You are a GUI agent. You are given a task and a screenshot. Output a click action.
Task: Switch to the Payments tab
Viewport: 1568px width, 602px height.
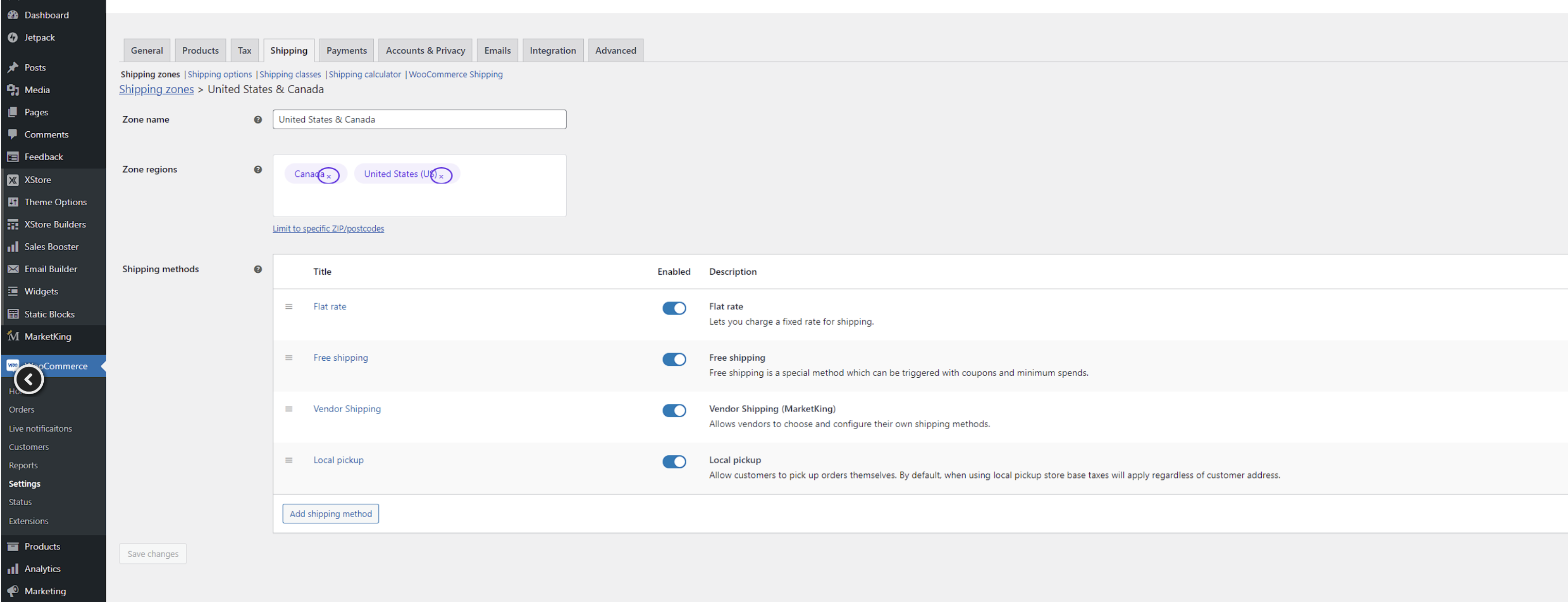[346, 50]
